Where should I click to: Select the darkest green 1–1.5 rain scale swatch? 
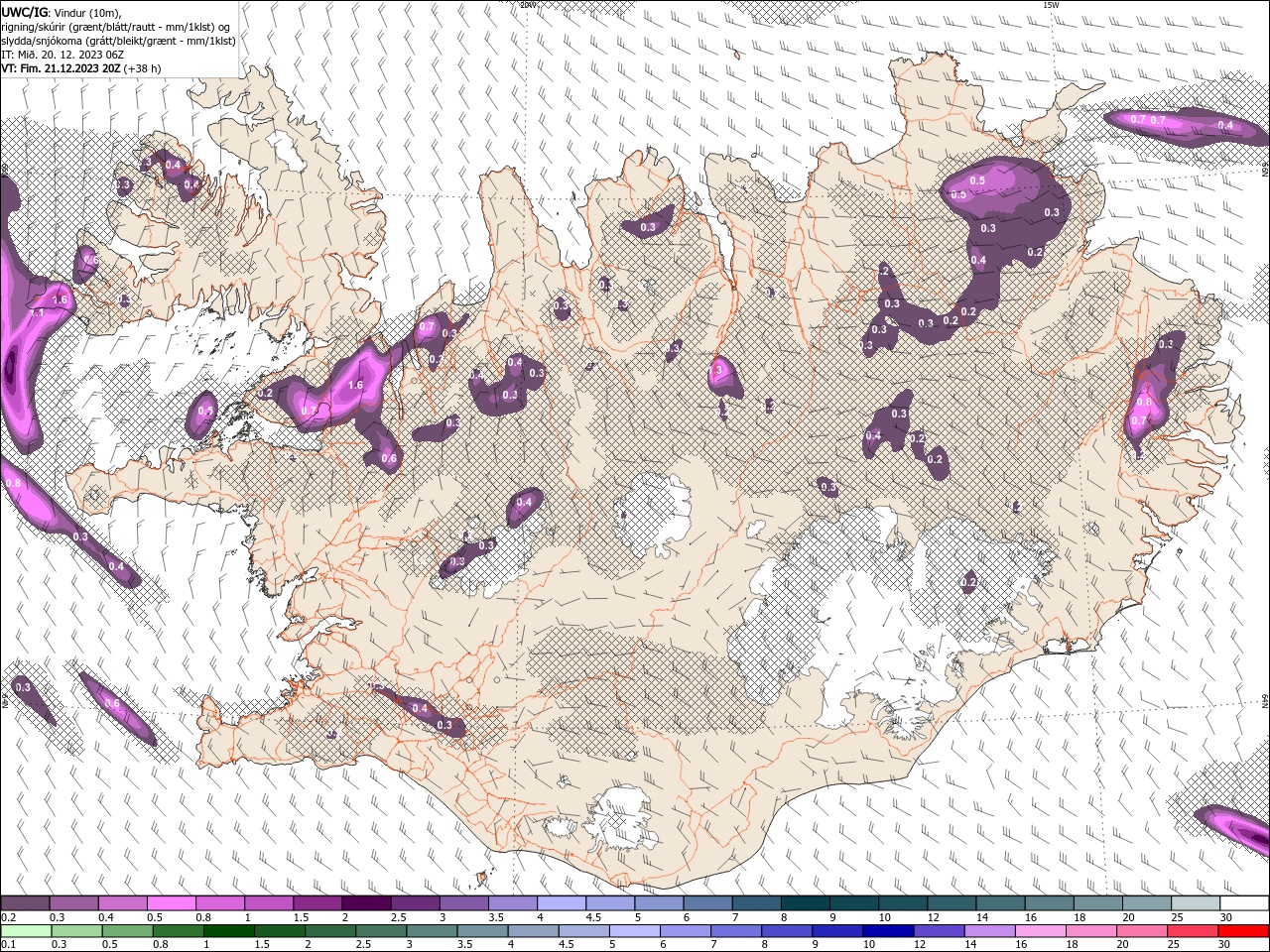pos(229,931)
